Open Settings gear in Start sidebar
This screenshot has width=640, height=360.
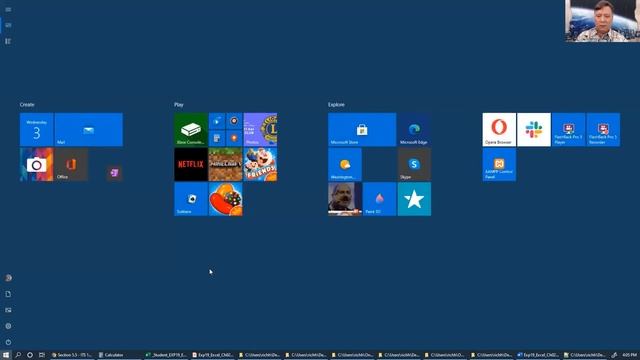[x=8, y=326]
